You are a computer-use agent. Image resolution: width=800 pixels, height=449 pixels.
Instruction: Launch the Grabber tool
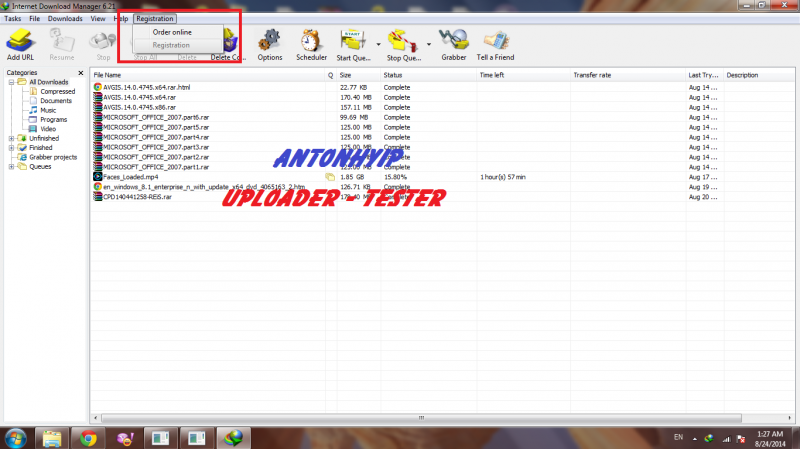click(x=453, y=44)
